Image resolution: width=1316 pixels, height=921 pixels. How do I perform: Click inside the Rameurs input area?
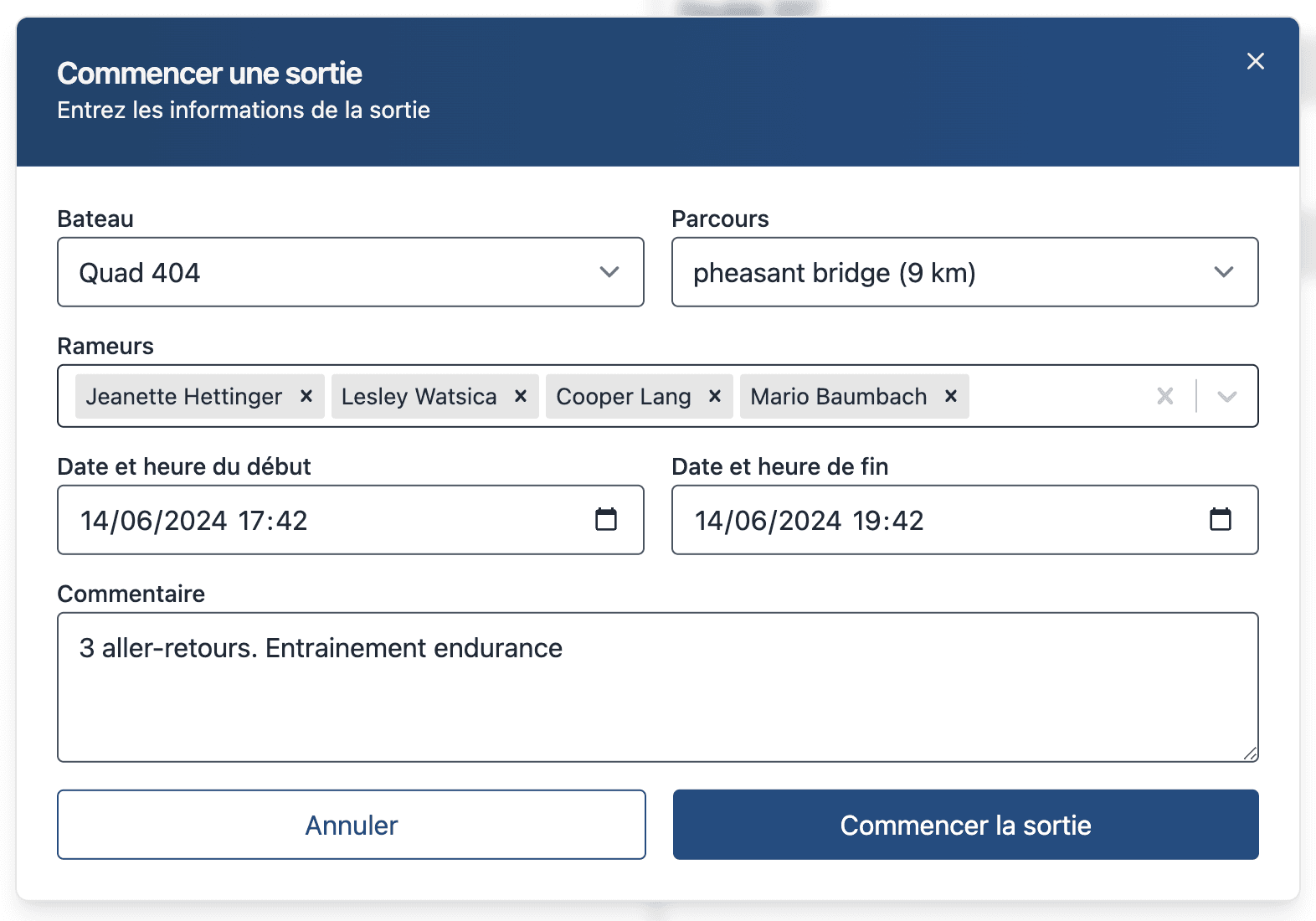(1059, 396)
